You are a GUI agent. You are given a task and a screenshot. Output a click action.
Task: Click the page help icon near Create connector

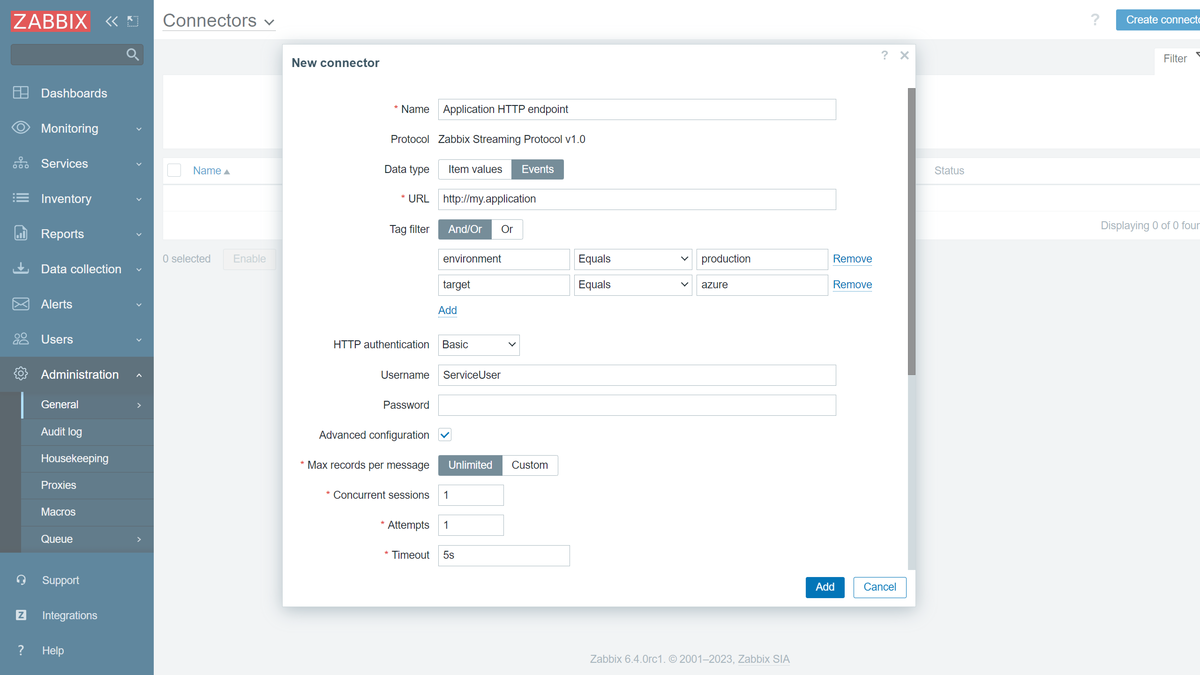1095,20
